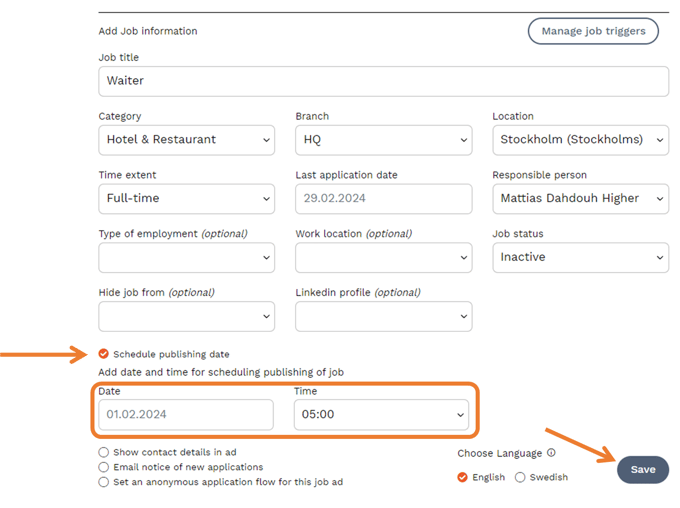The height and width of the screenshot is (508, 680).
Task: Change the Time extent dropdown
Action: tap(186, 199)
